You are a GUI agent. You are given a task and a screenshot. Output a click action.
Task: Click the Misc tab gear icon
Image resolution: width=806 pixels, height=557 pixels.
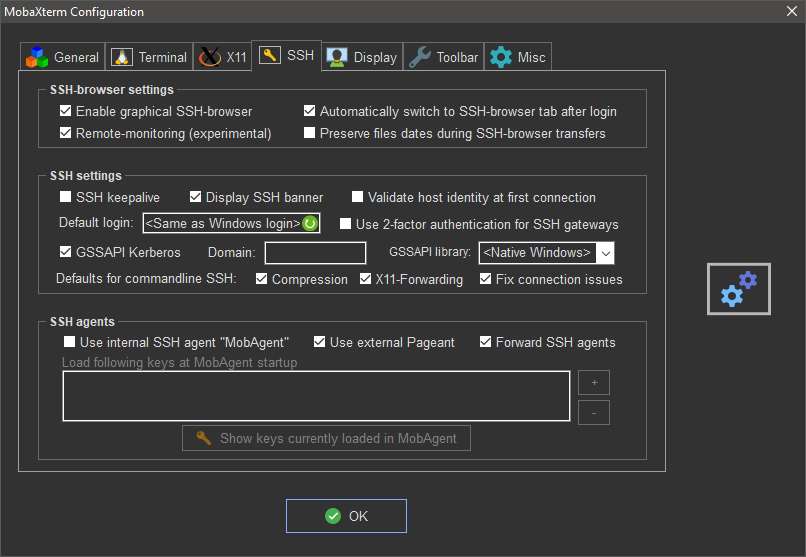[x=500, y=57]
